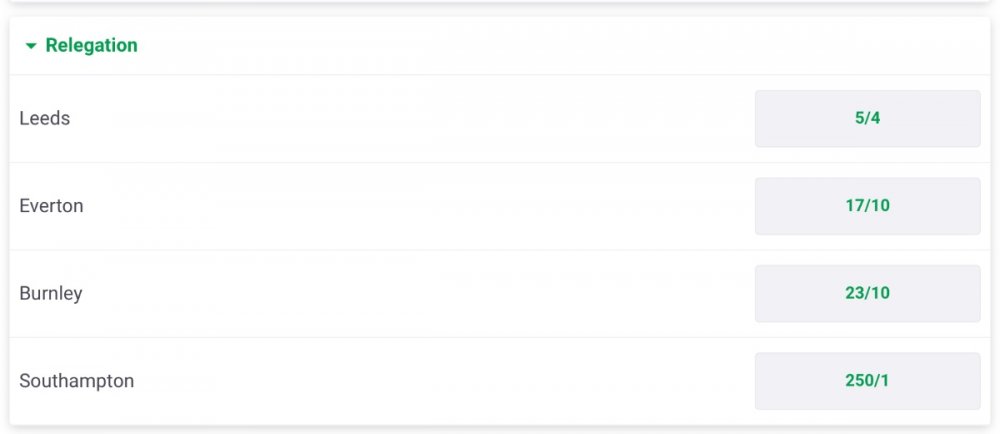Back the second-favourite for relegation
The width and height of the screenshot is (1000, 434).
(x=867, y=206)
